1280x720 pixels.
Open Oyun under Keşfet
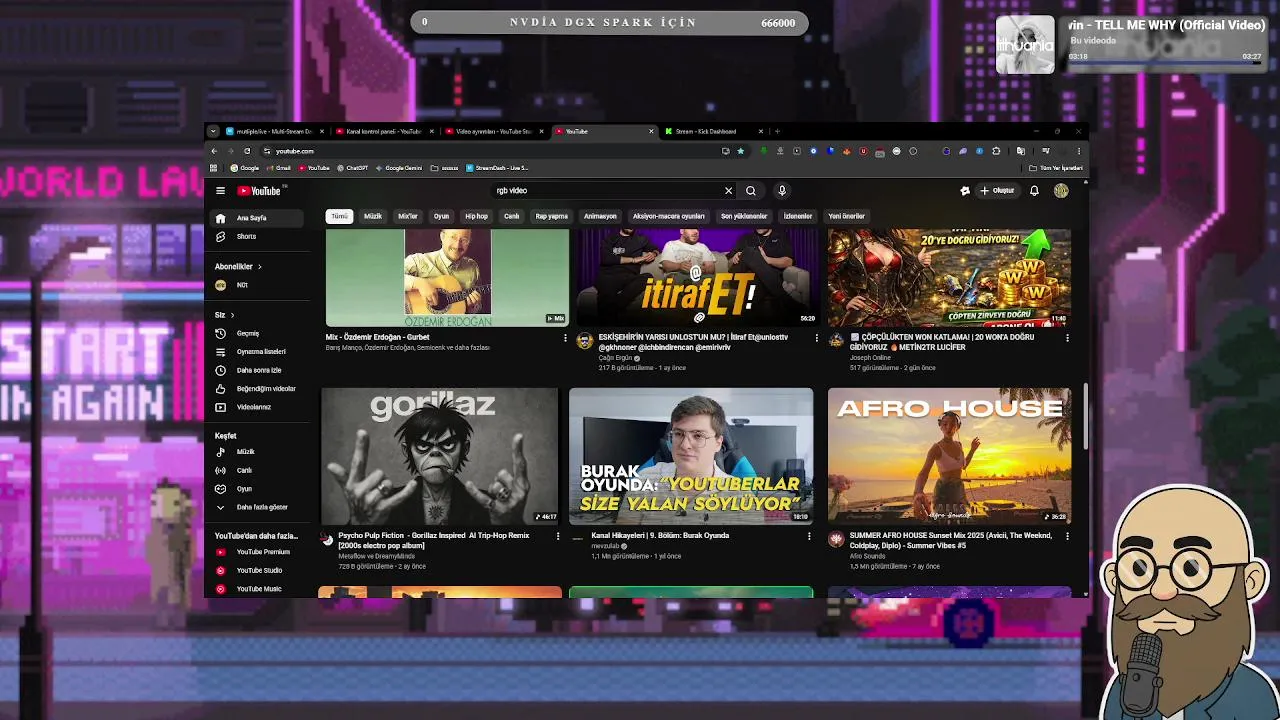[258, 489]
